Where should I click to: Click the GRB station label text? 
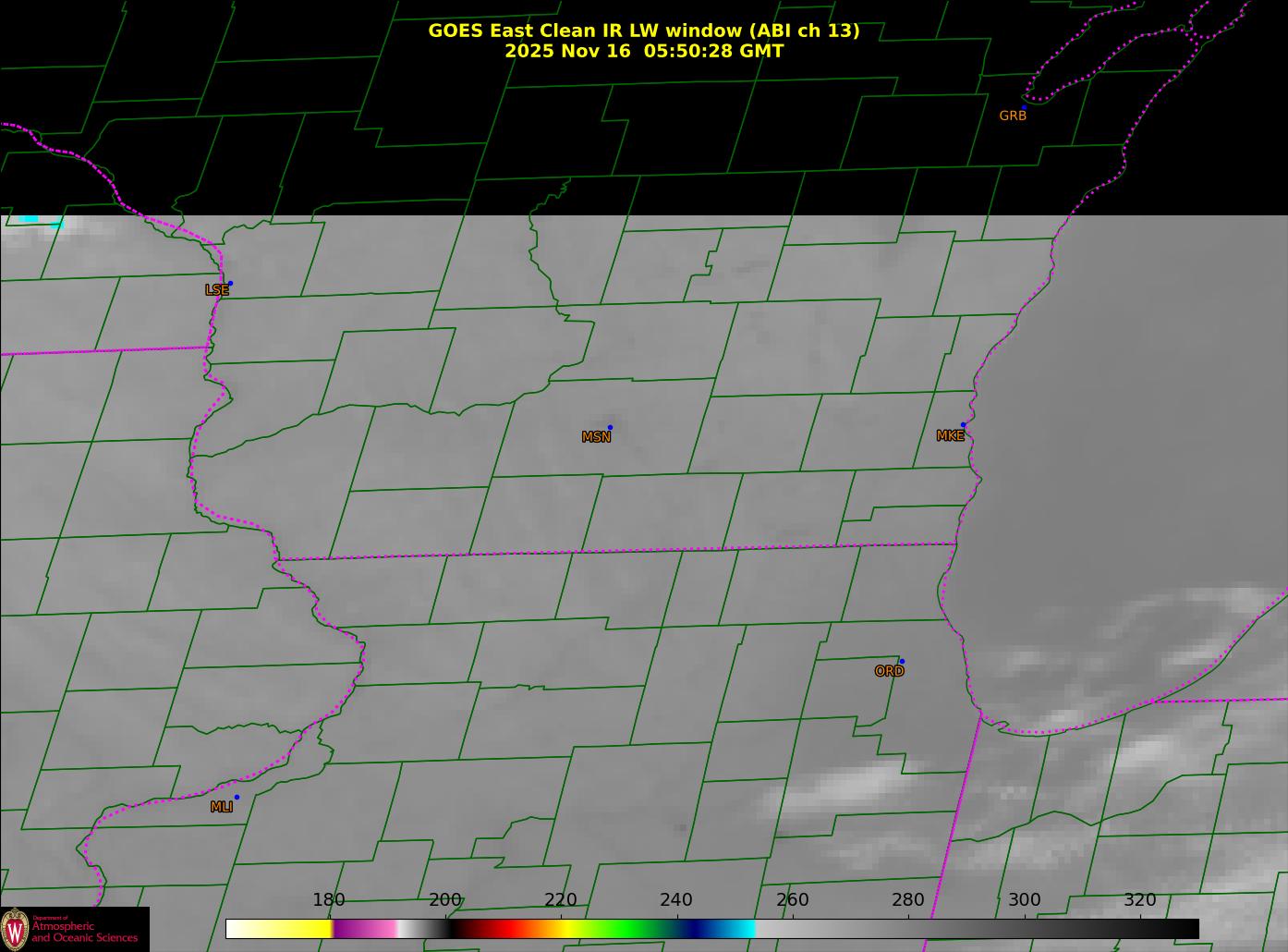[1013, 116]
